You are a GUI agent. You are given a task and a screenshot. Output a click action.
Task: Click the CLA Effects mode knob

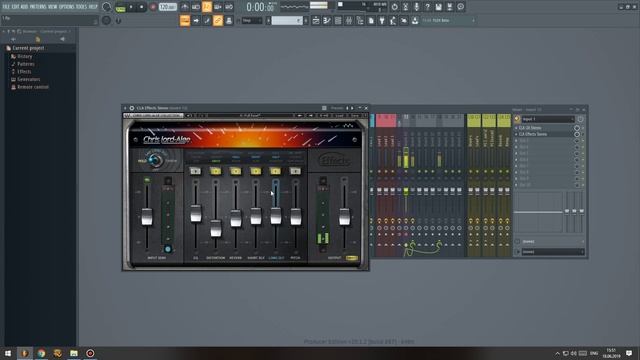tap(155, 160)
